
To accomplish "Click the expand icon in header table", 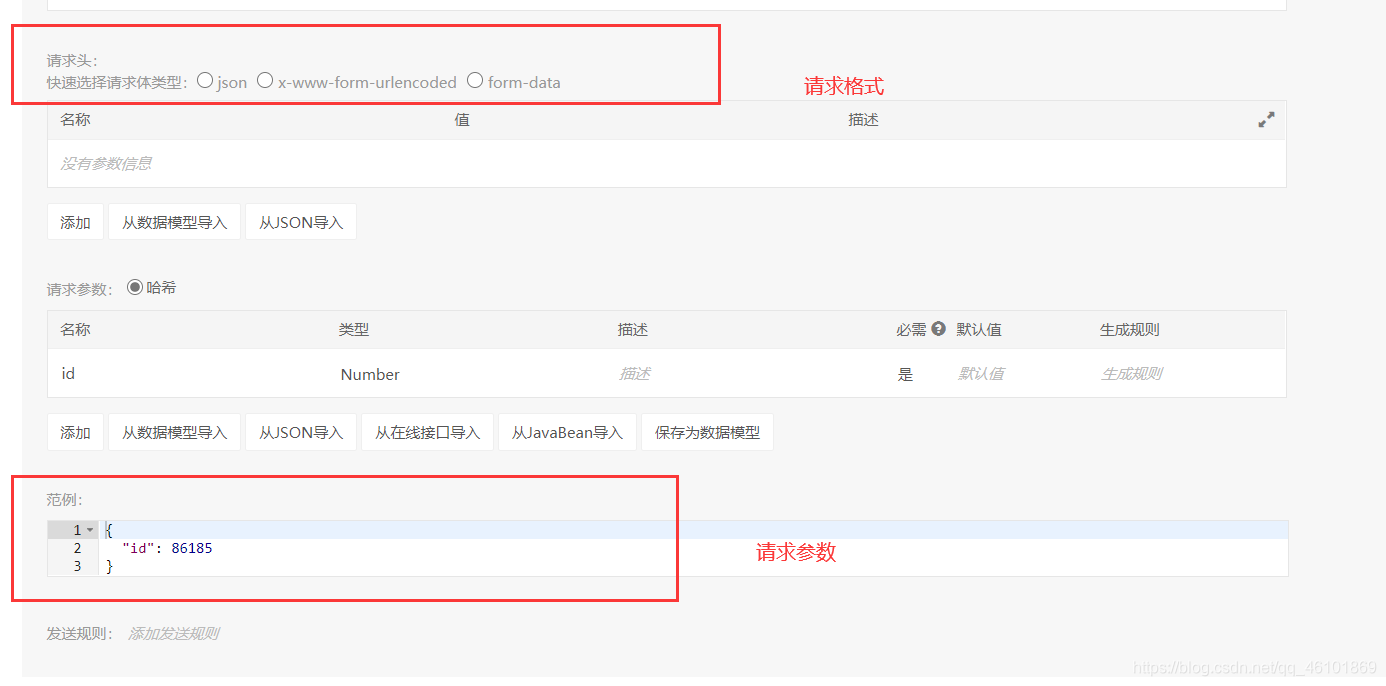I will [1266, 120].
